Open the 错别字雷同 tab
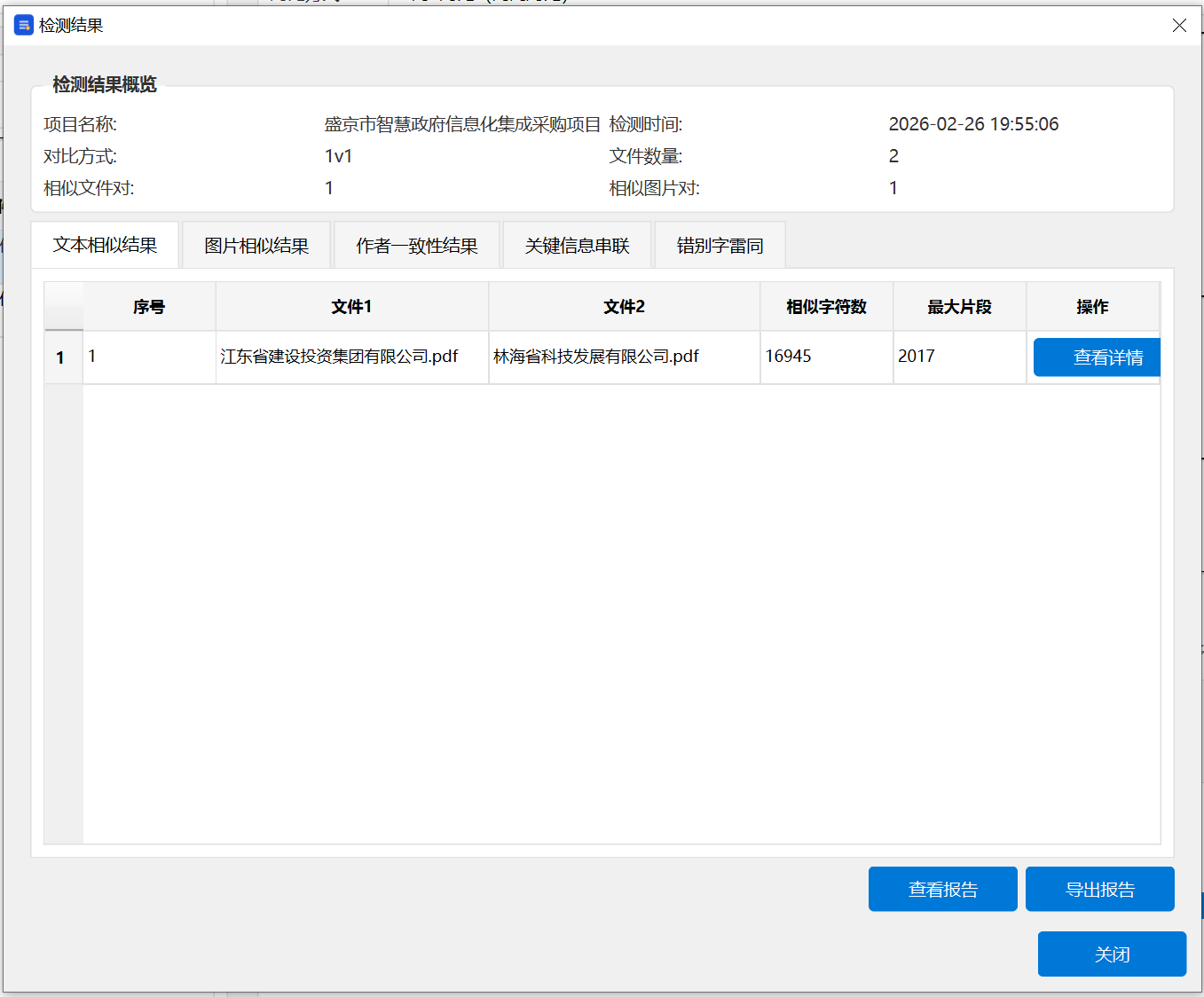 (720, 244)
